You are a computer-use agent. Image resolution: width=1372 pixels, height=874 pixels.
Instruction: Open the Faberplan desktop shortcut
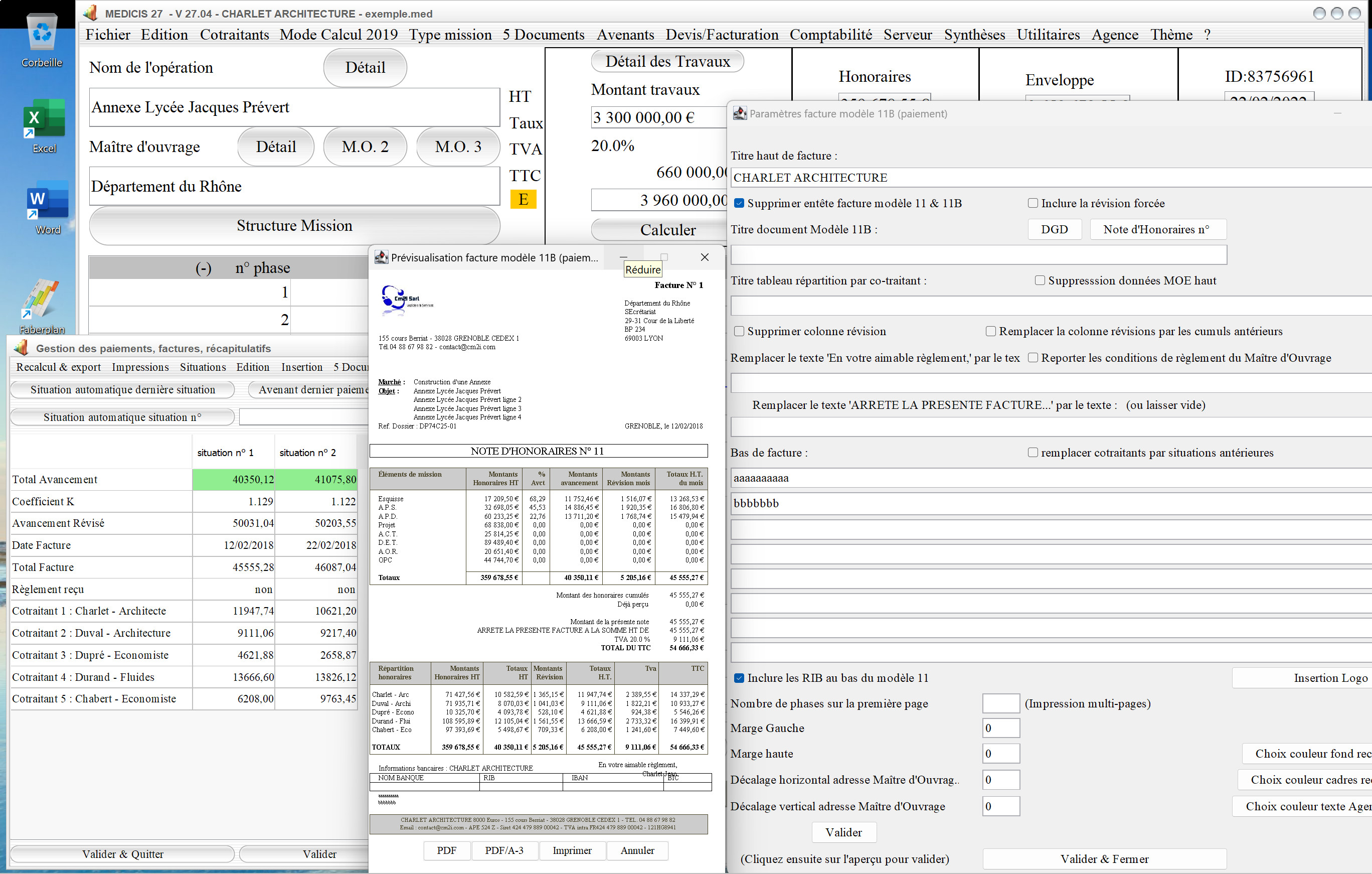42,306
